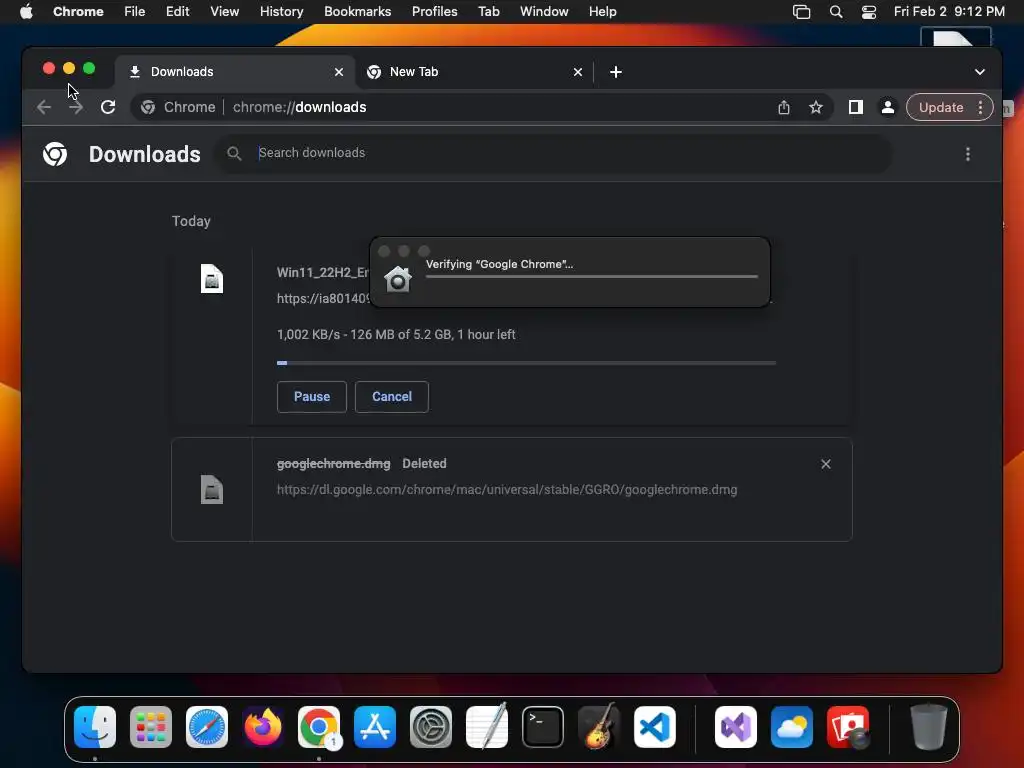This screenshot has height=768, width=1024.
Task: Click the Update button in toolbar
Action: tap(941, 108)
